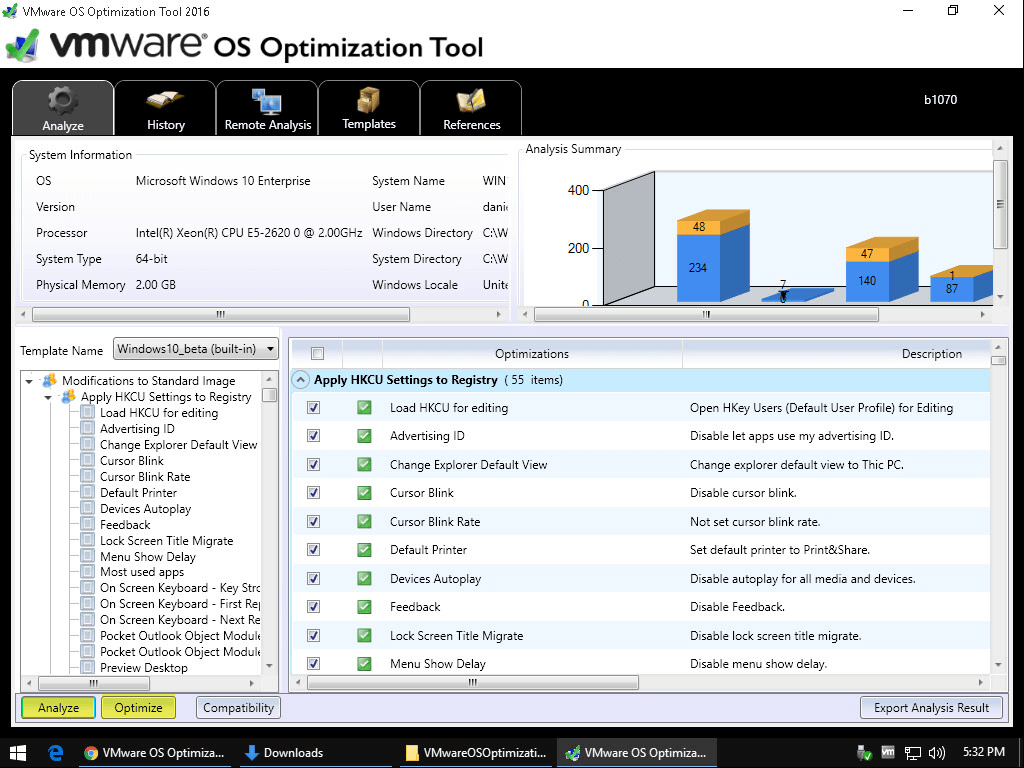
Task: Click green status icon for Menu Show Delay
Action: tap(364, 664)
